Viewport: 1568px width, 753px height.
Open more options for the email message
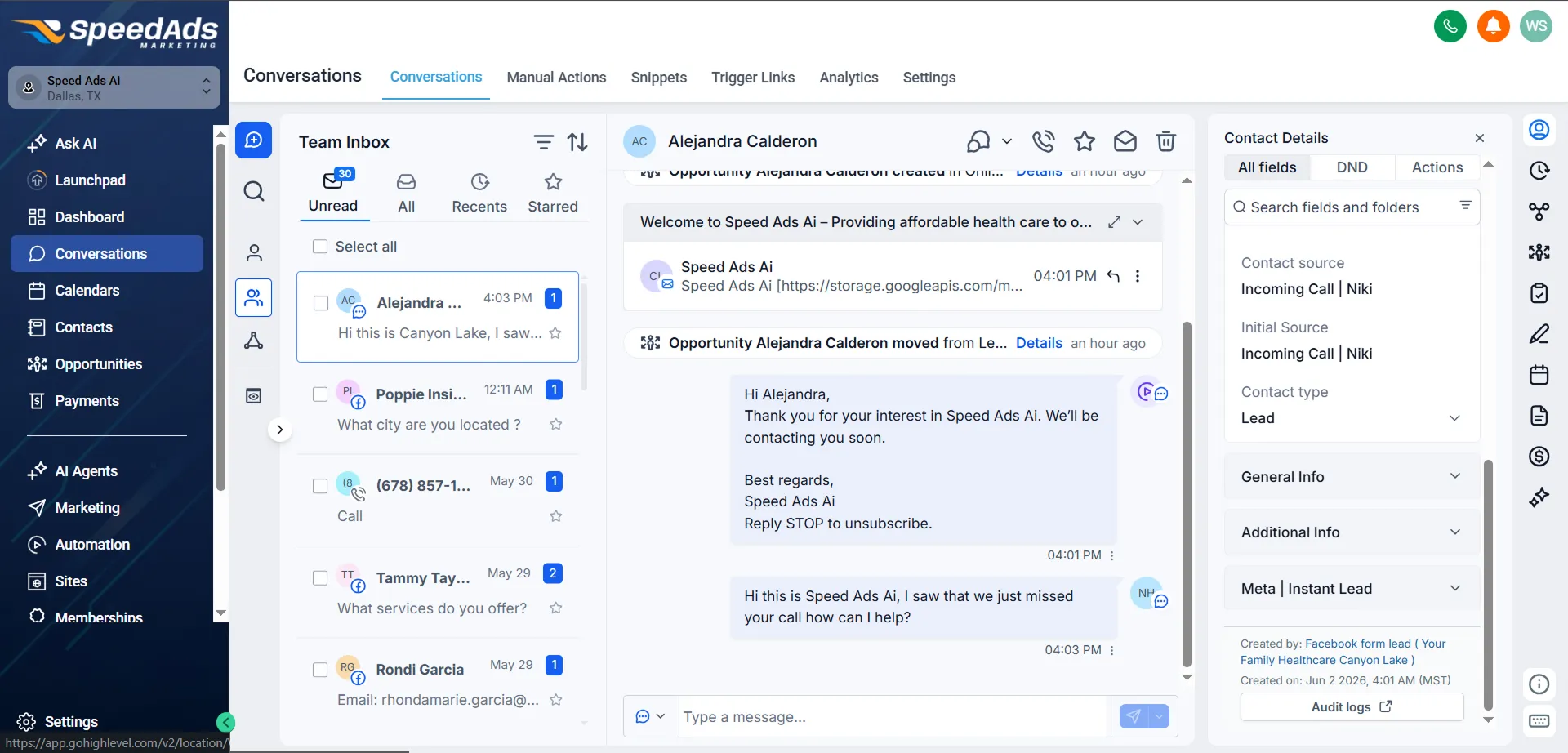click(x=1138, y=276)
